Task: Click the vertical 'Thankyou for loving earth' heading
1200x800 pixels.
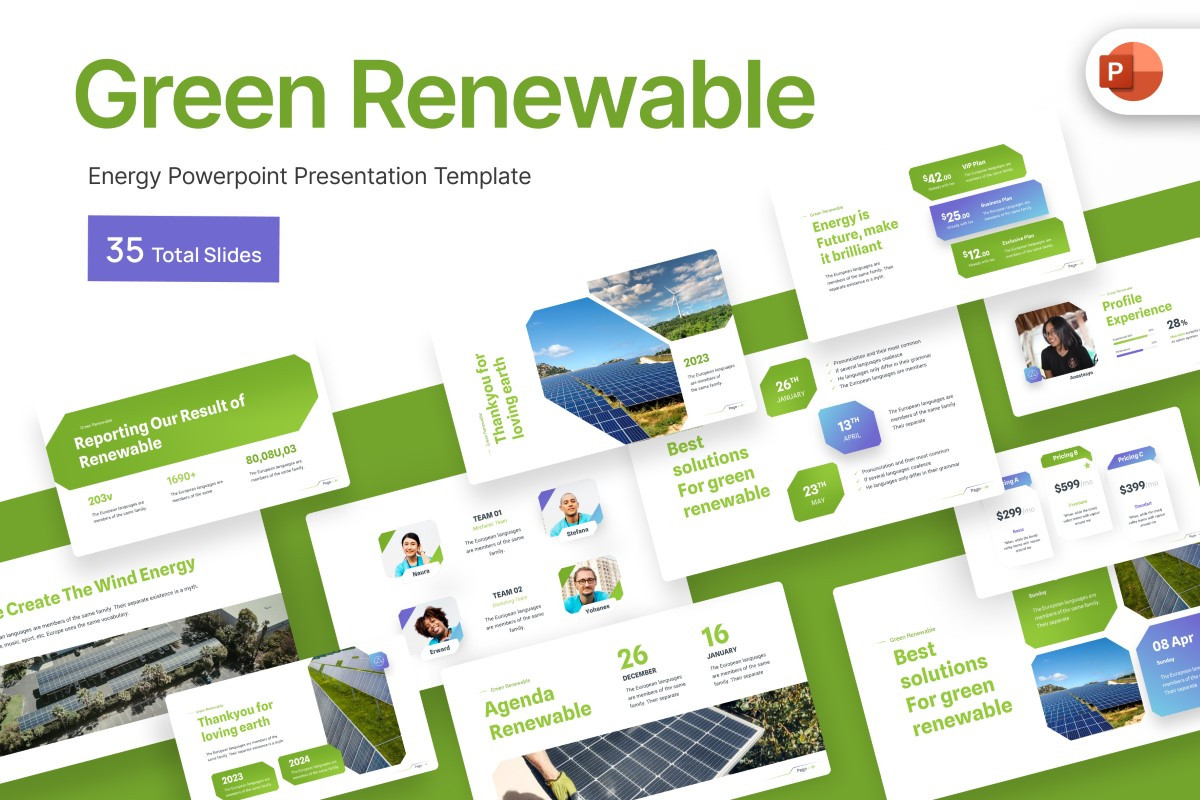Action: click(x=500, y=398)
